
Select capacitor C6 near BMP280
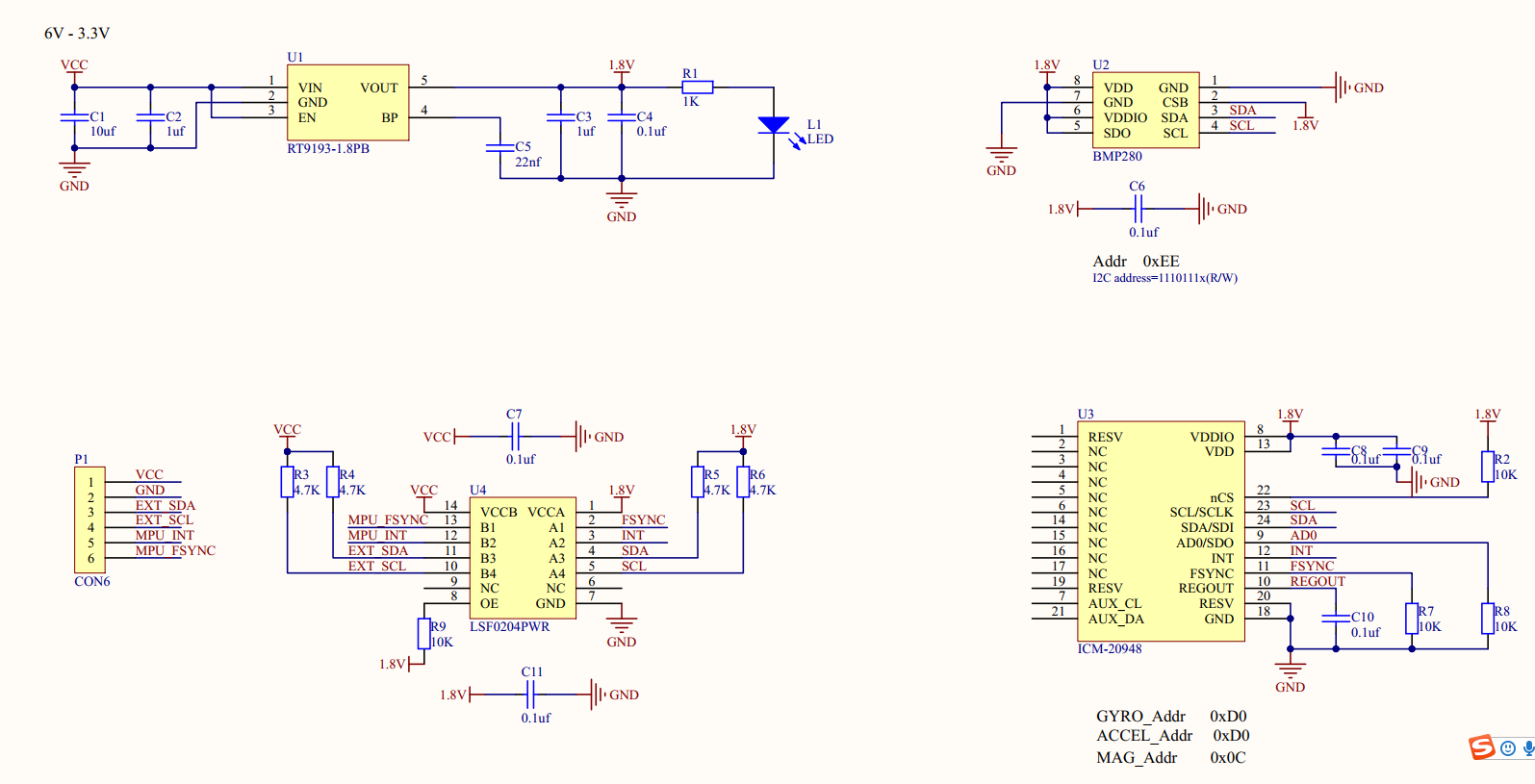[1138, 208]
